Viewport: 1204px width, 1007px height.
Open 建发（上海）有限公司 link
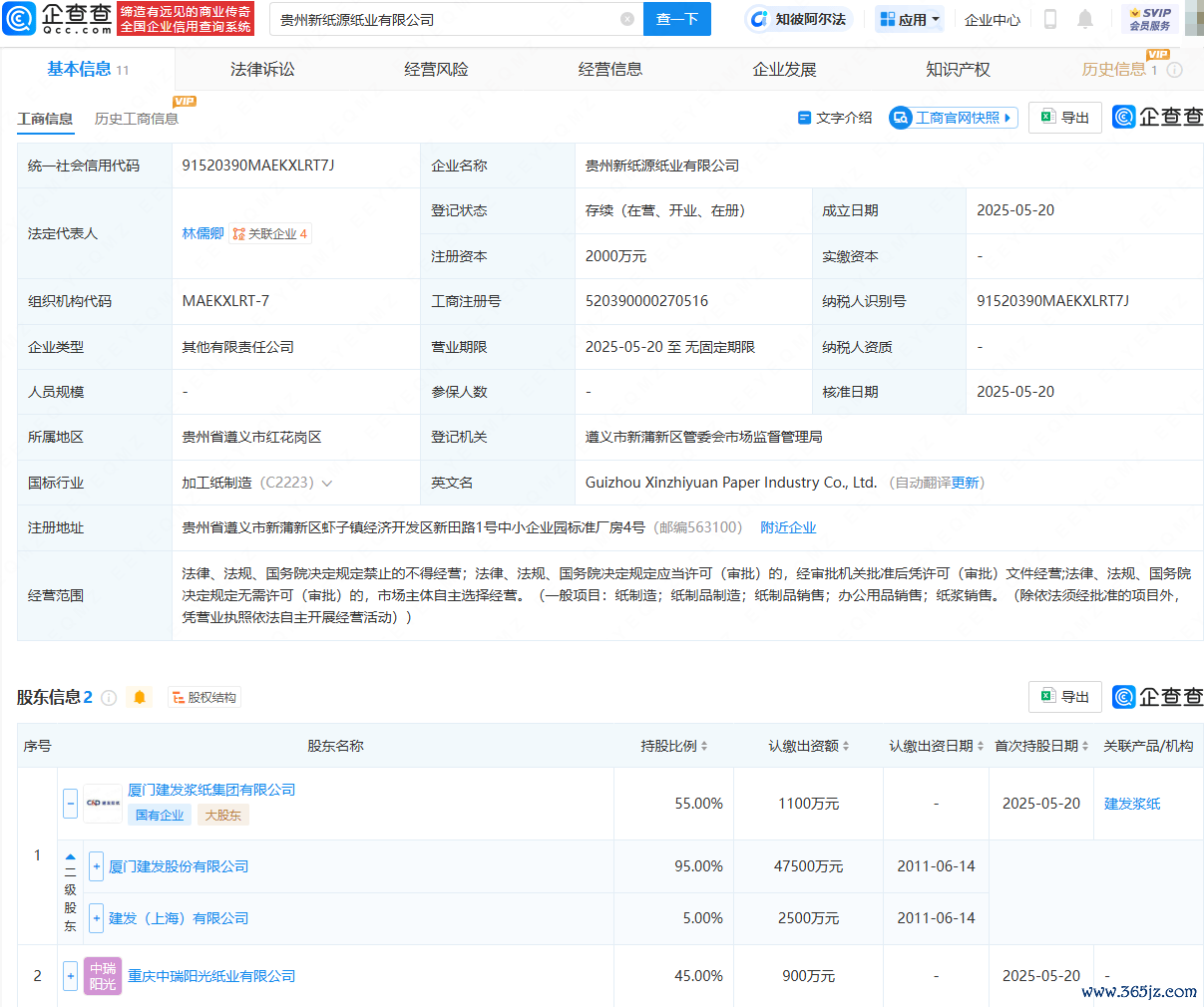tap(179, 918)
